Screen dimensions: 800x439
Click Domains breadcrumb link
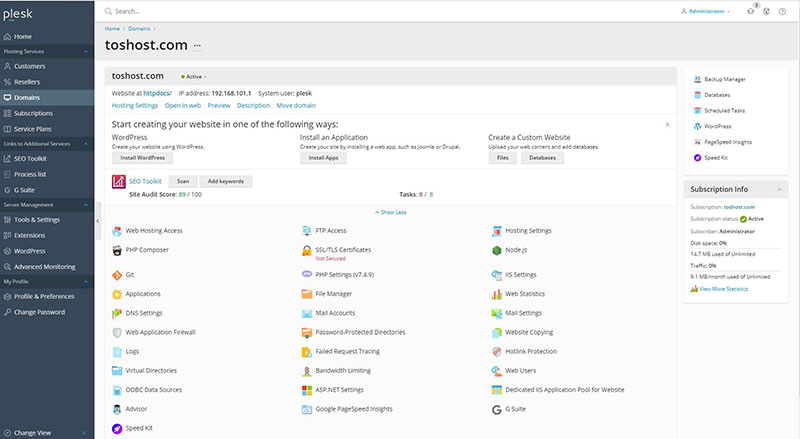click(139, 29)
